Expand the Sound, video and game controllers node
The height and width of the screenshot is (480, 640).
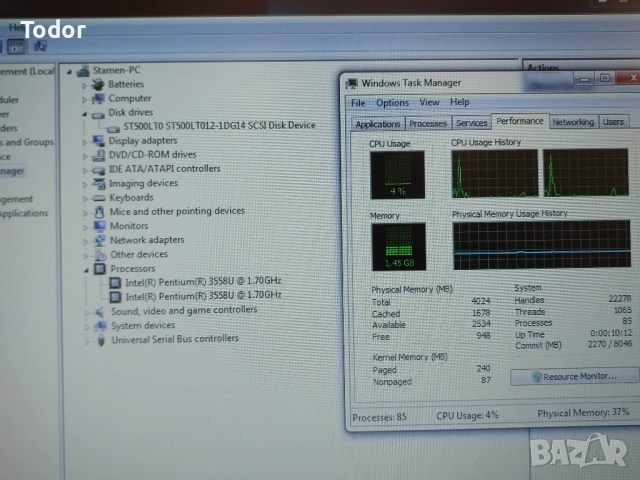coord(86,311)
